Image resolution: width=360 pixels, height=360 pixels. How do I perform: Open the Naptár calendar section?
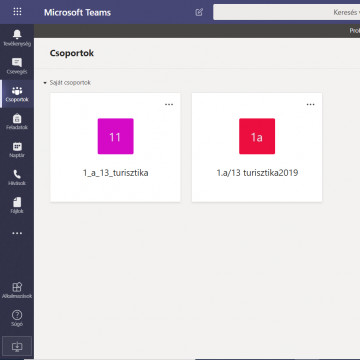17,150
